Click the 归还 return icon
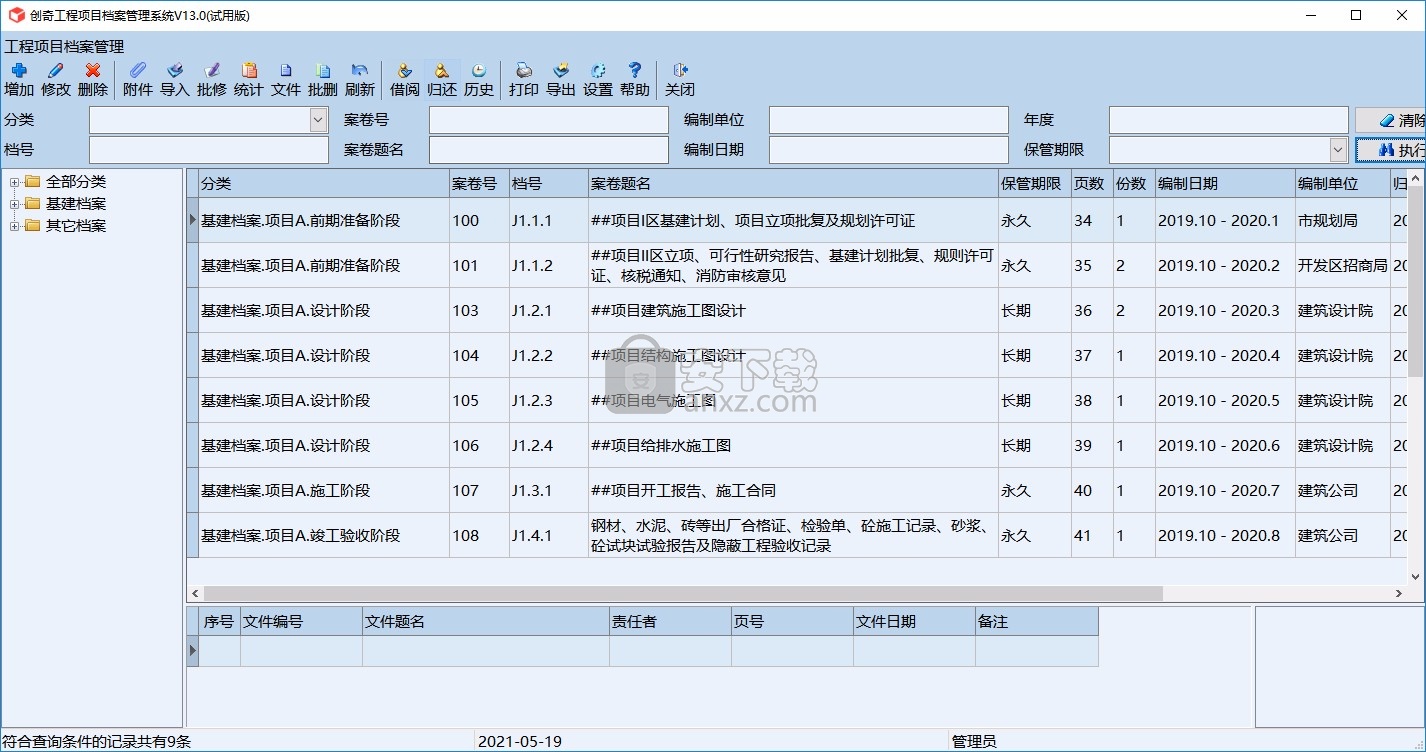This screenshot has width=1426, height=752. click(442, 79)
